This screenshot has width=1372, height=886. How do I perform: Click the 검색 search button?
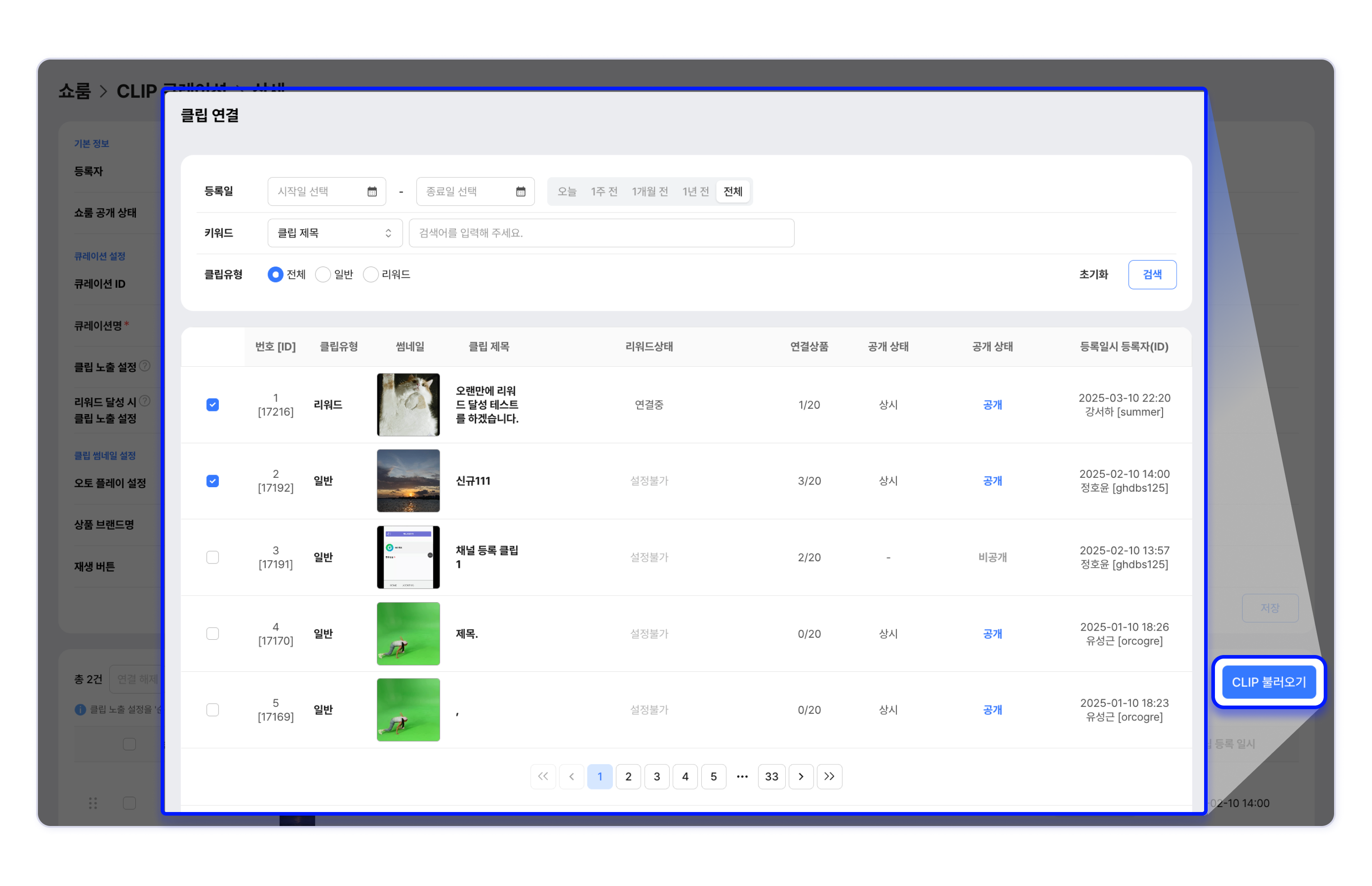coord(1152,274)
